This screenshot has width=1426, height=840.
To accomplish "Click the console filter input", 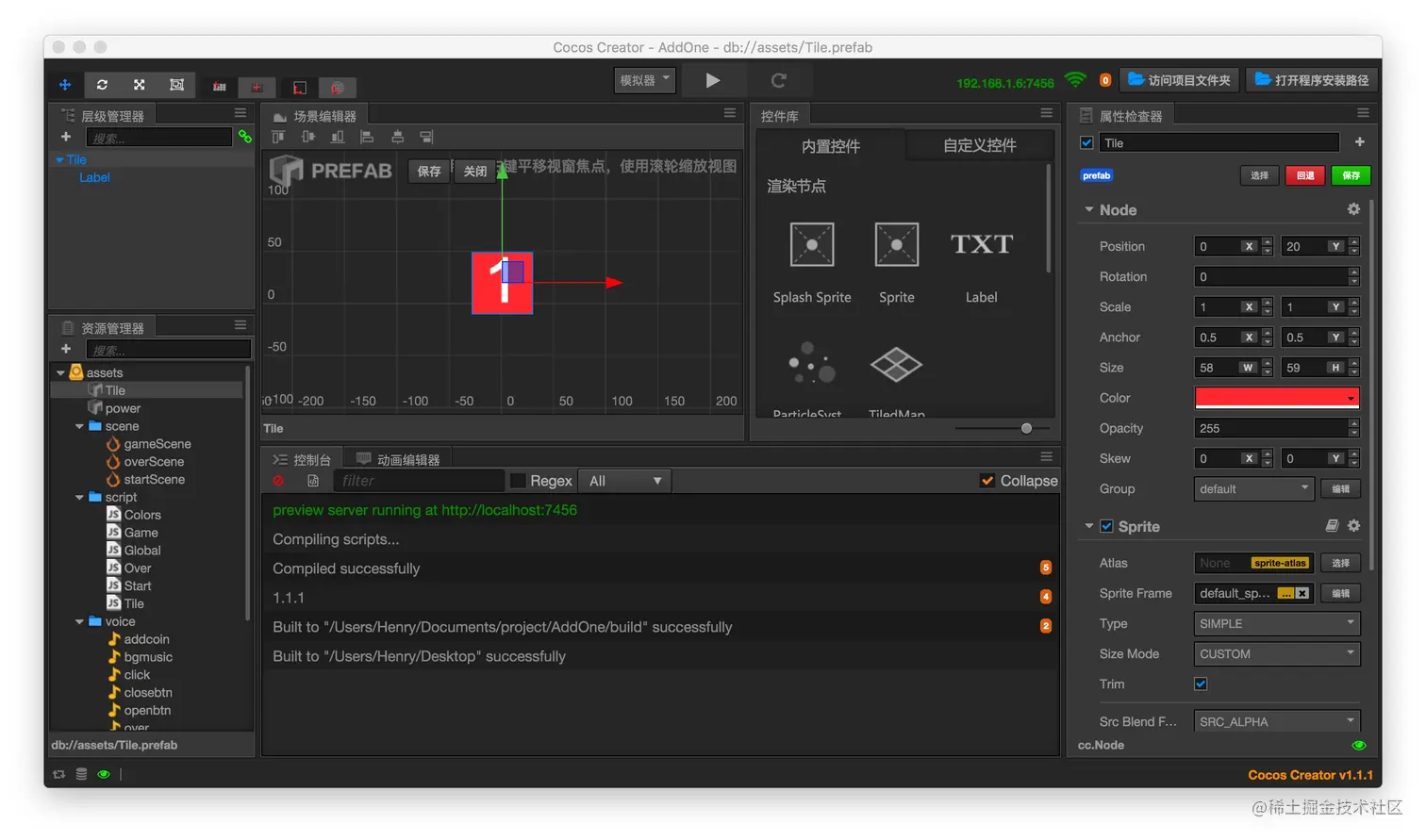I will click(x=418, y=481).
